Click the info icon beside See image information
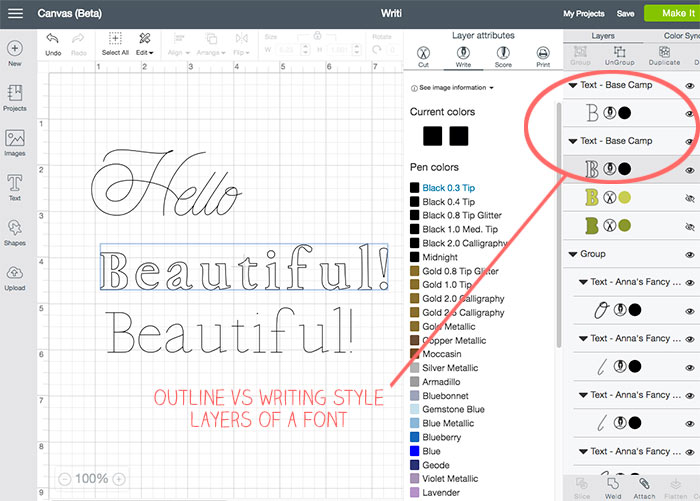Viewport: 700px width, 501px height. pos(414,88)
